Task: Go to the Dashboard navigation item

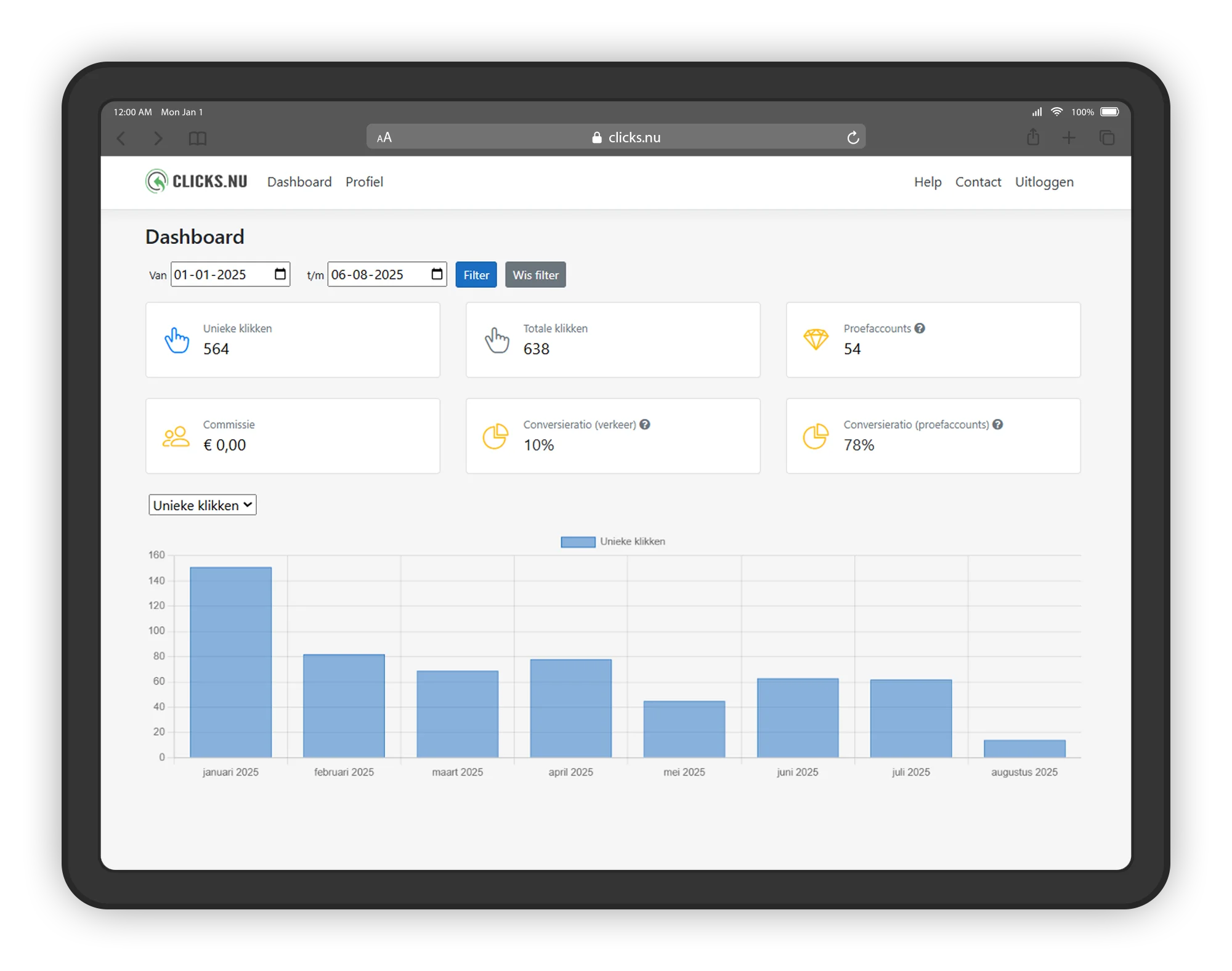Action: click(299, 182)
